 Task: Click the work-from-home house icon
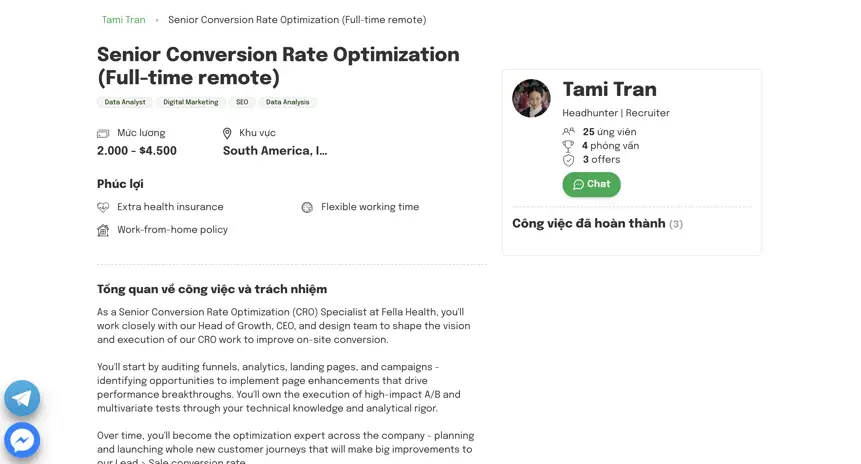point(103,230)
